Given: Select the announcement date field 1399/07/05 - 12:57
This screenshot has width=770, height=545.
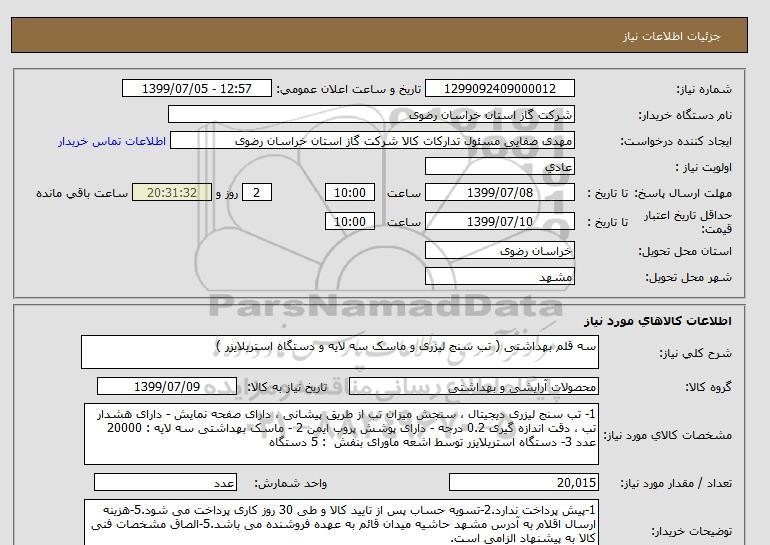Looking at the screenshot, I should 196,89.
